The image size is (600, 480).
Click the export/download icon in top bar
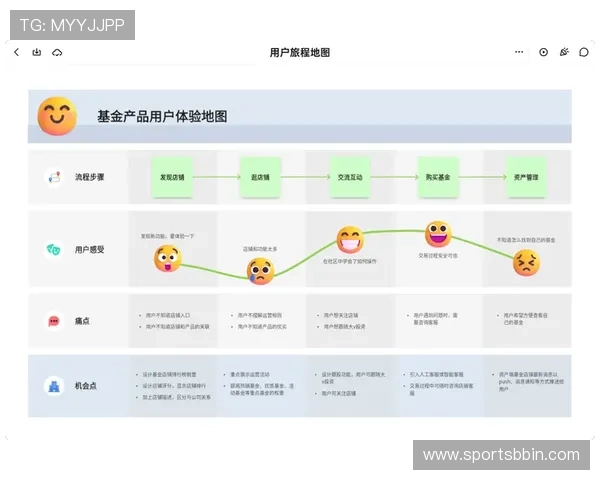click(37, 52)
